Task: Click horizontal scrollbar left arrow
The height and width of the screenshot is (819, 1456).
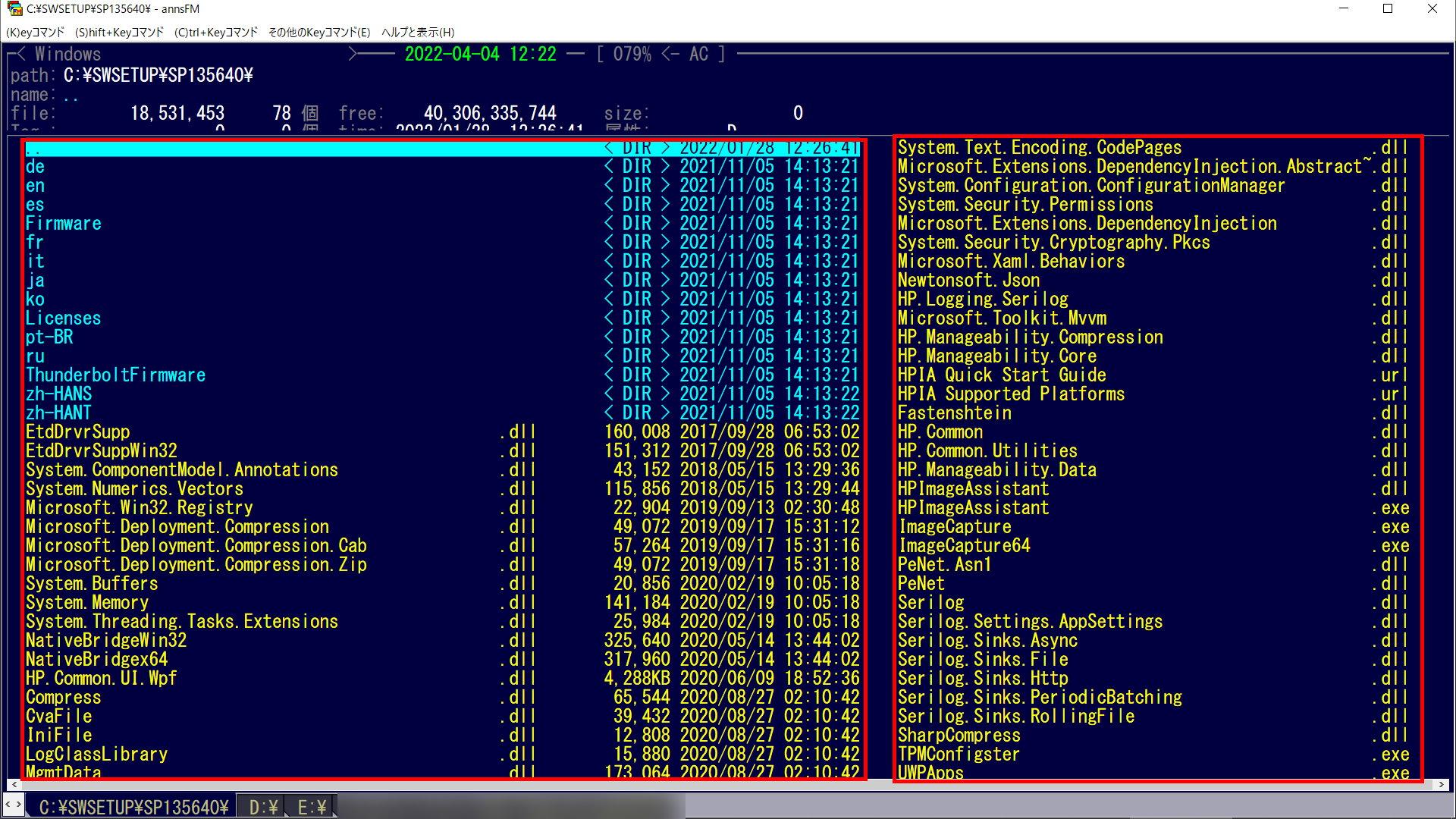Action: pyautogui.click(x=14, y=785)
